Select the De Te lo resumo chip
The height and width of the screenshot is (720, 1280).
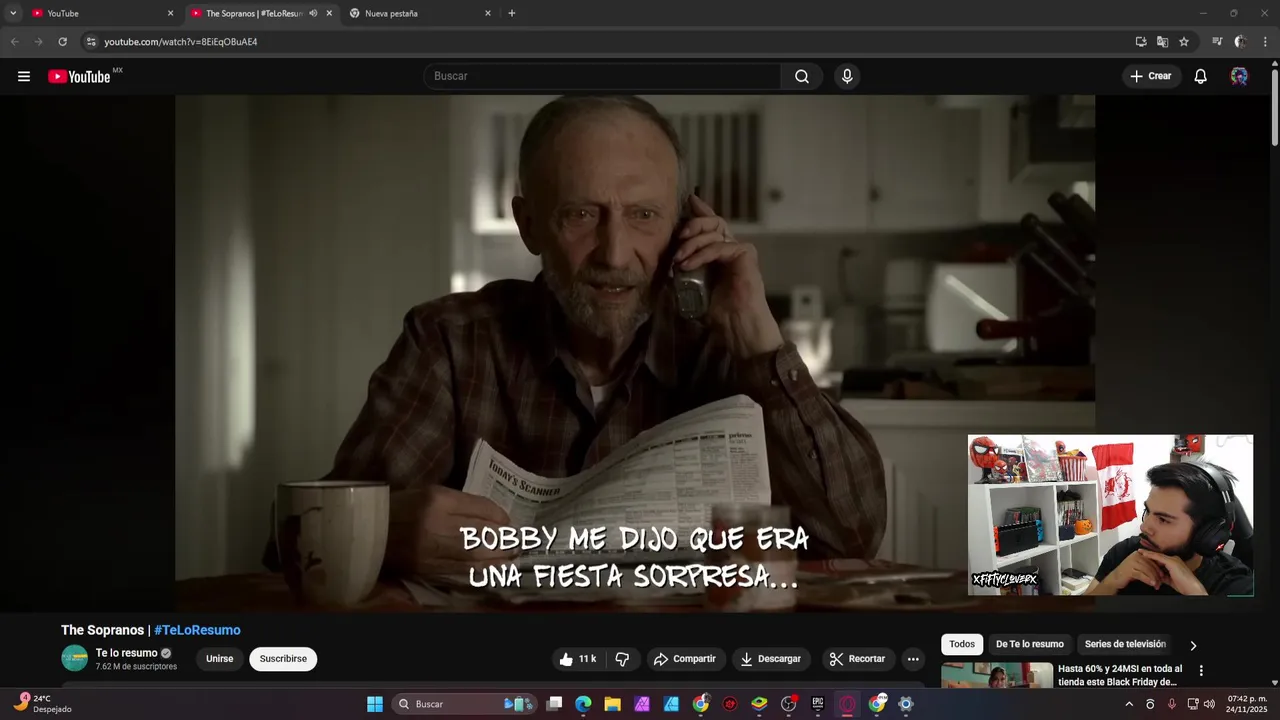pos(1029,645)
